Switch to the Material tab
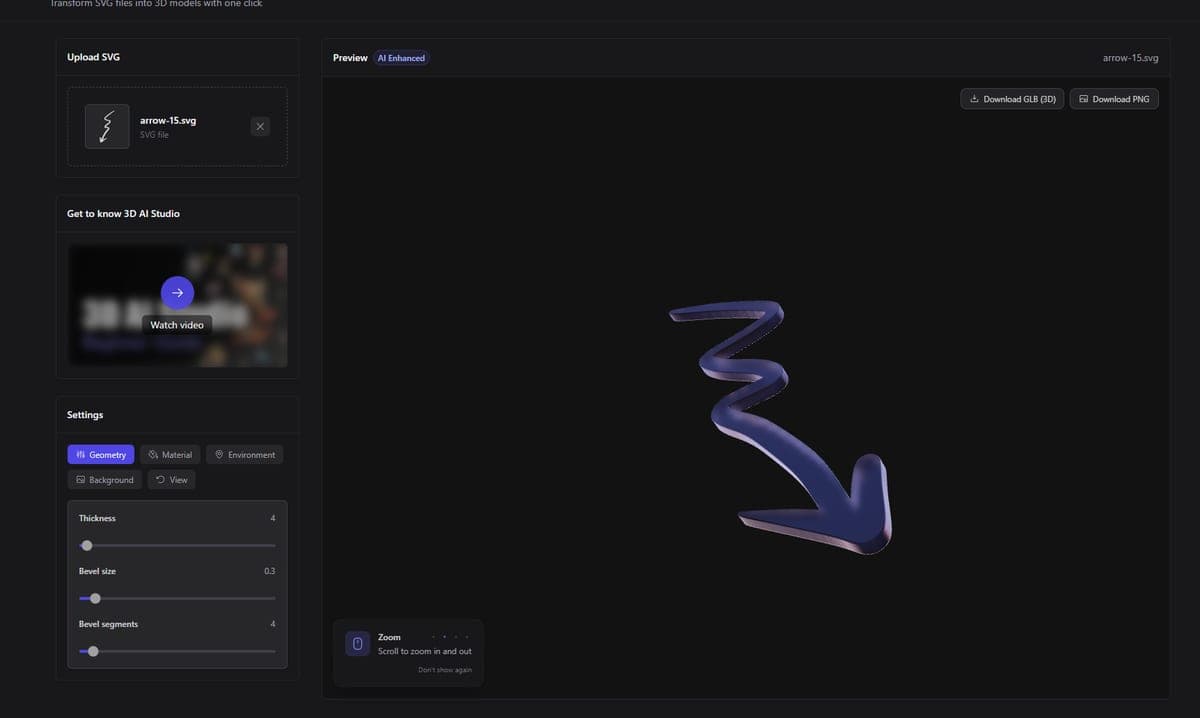Viewport: 1200px width, 718px height. pos(170,455)
